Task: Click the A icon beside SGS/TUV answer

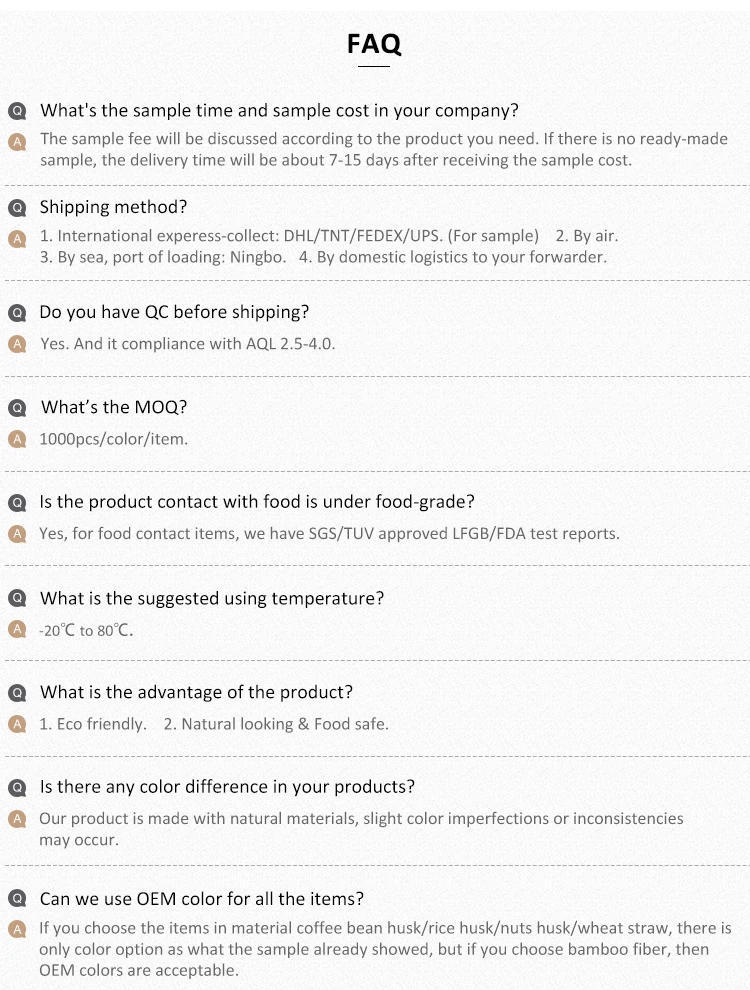Action: coord(16,534)
